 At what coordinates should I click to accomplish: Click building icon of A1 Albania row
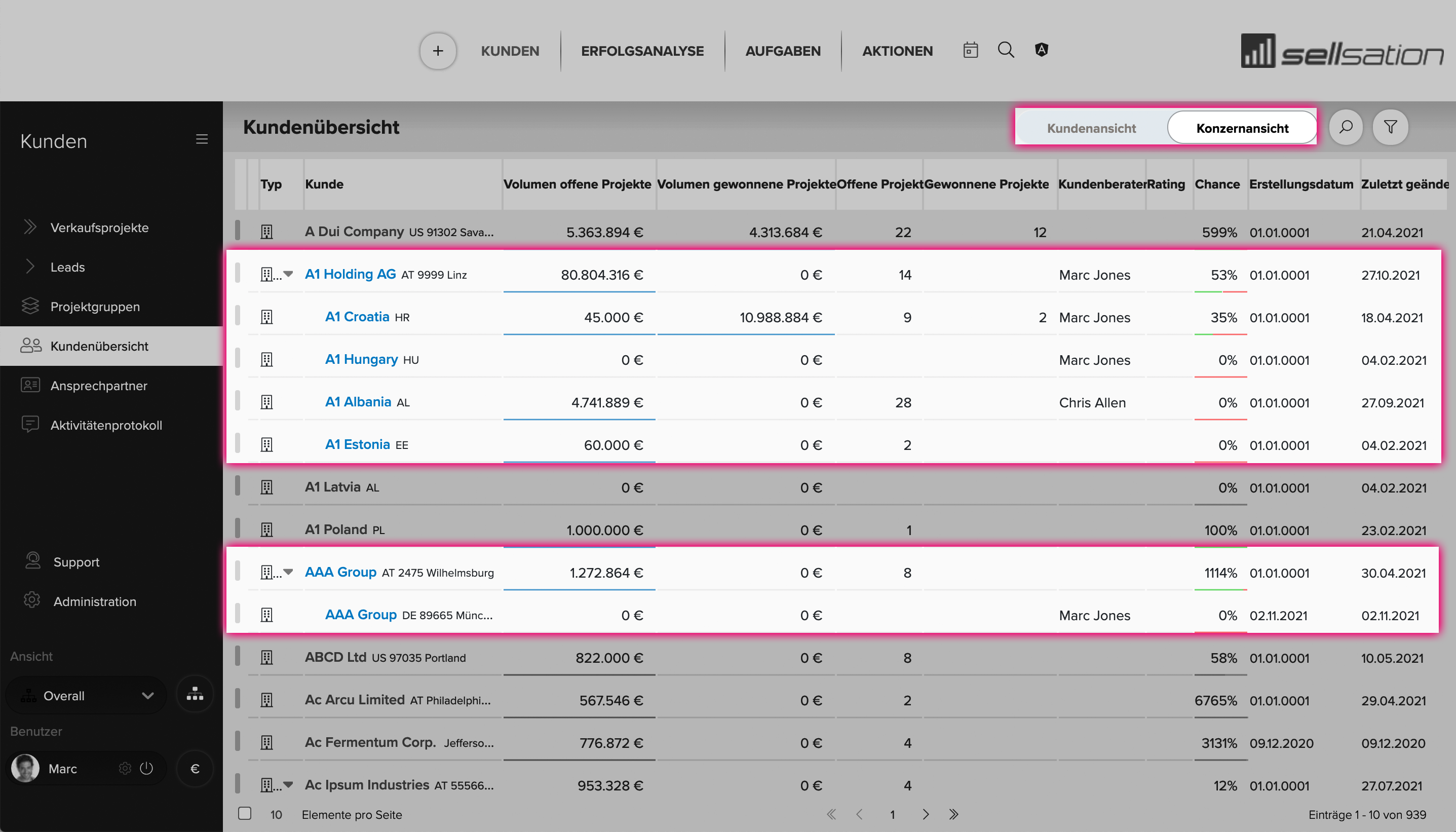[267, 402]
